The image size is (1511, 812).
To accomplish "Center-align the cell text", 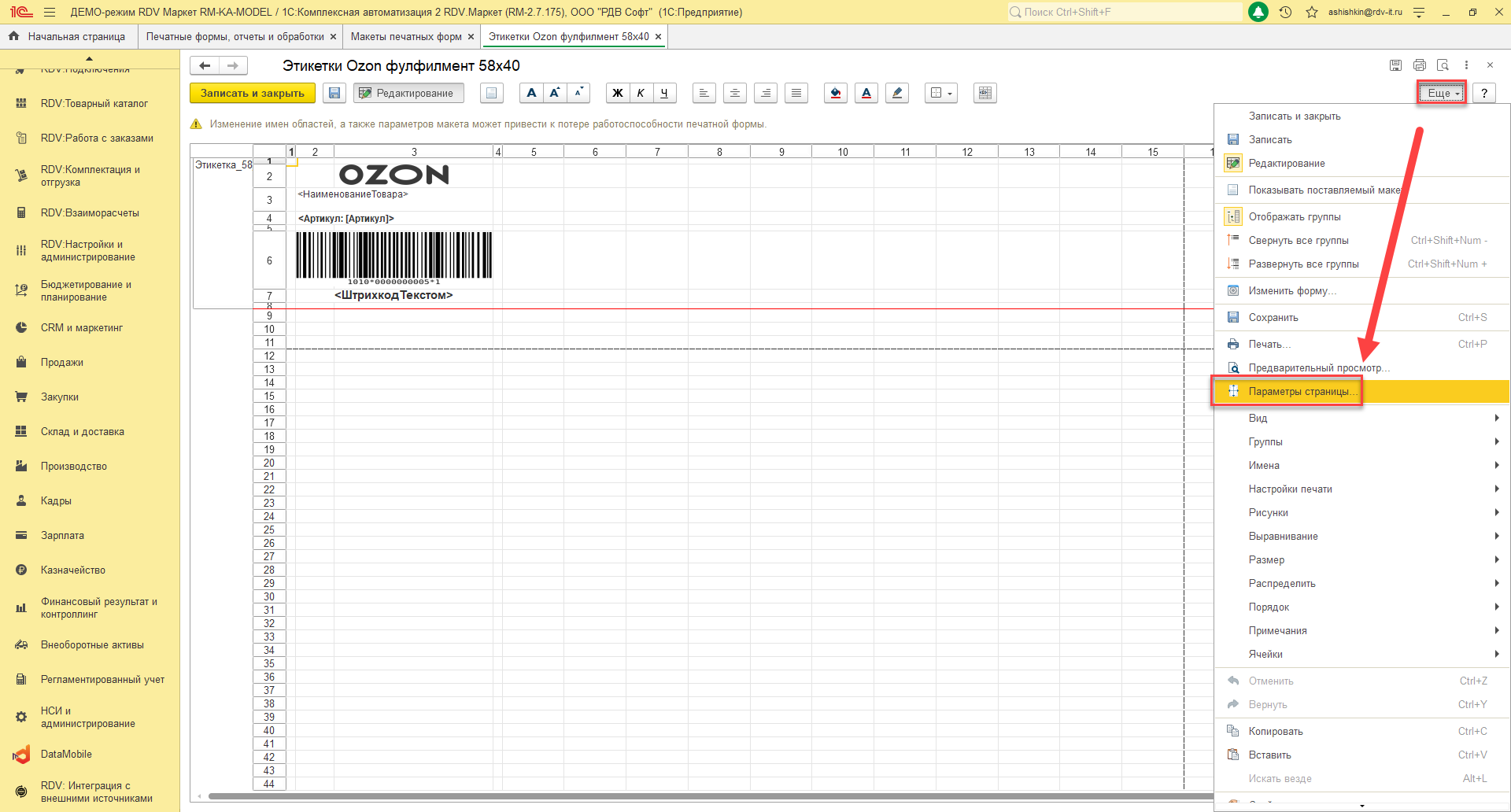I will 735,93.
